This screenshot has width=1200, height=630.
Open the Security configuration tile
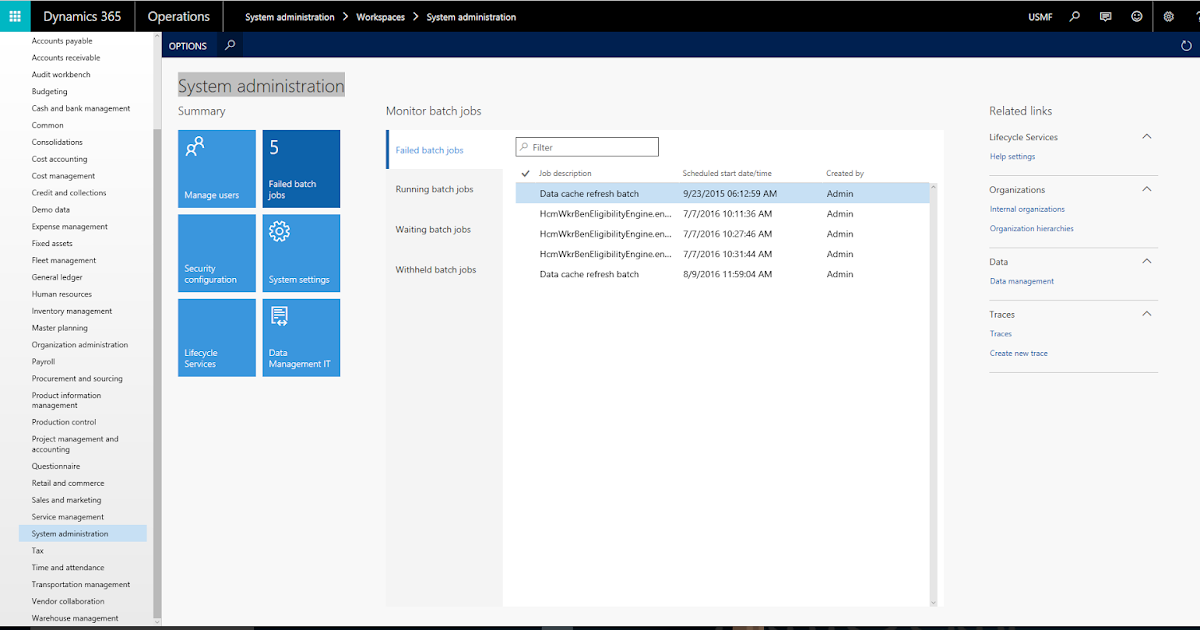click(216, 252)
